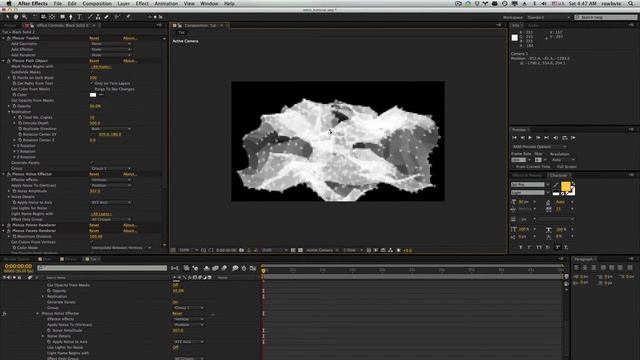Click current-time indicator on timeline ruler
Viewport: 640px width, 360px height.
click(263, 270)
